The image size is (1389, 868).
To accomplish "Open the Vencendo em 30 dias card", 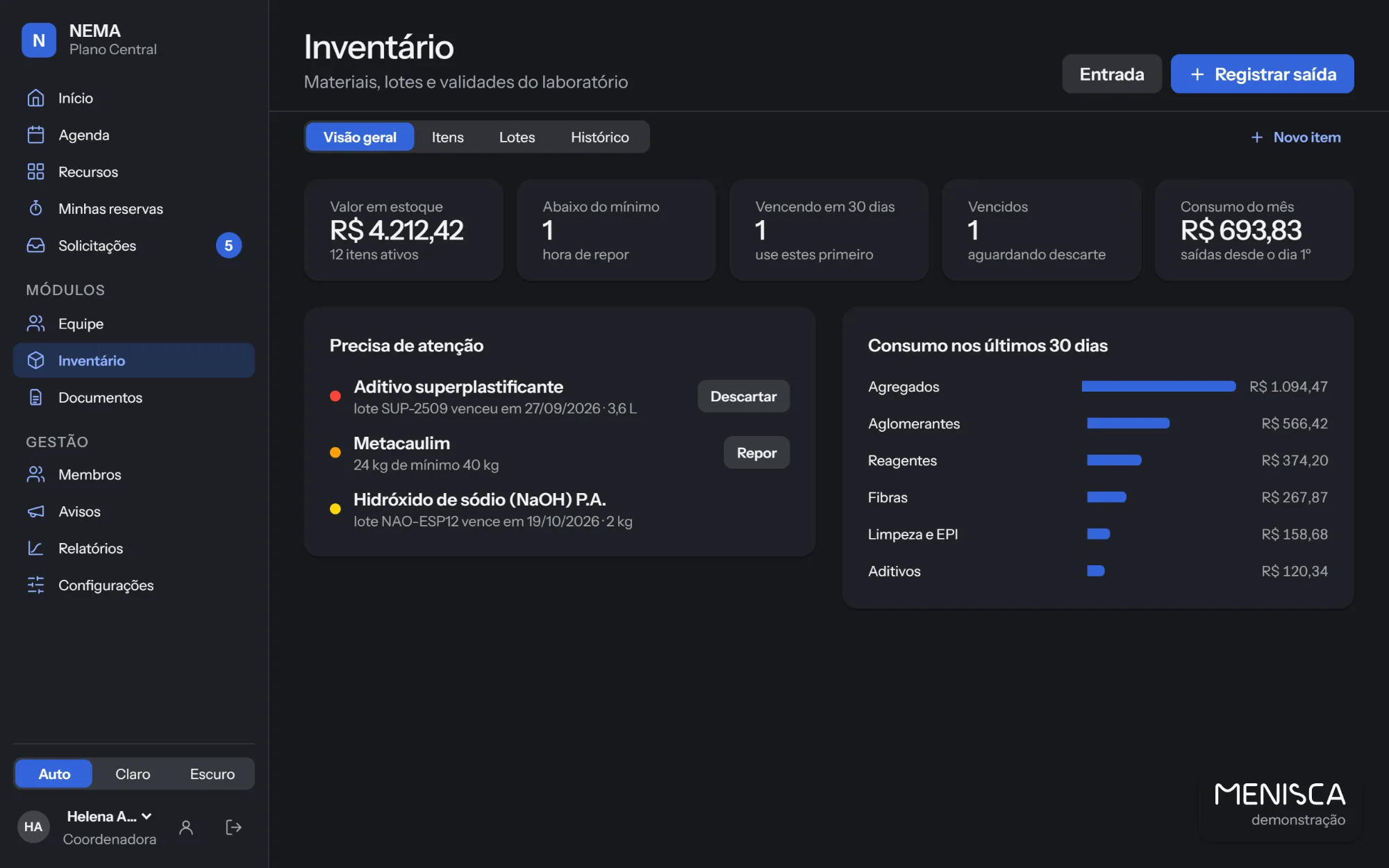I will click(x=829, y=230).
